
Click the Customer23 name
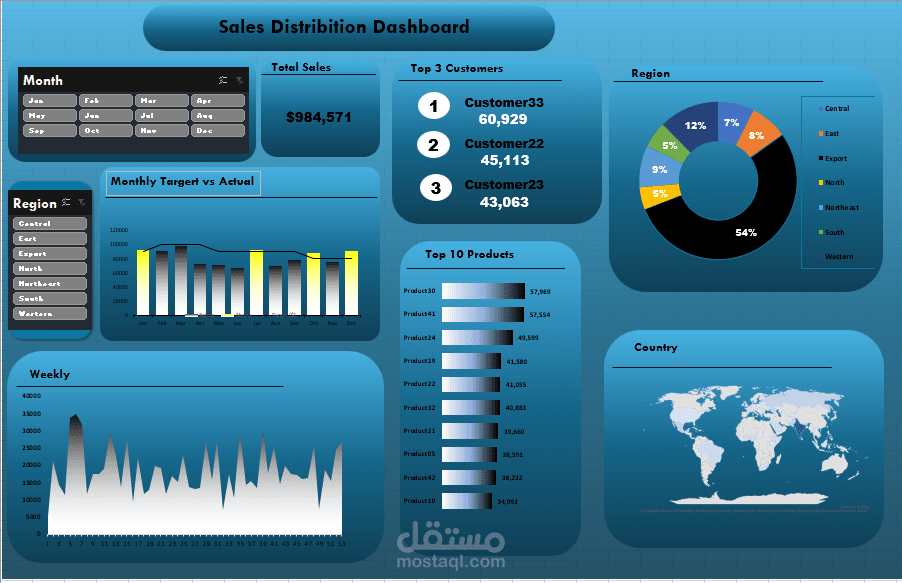tap(504, 185)
